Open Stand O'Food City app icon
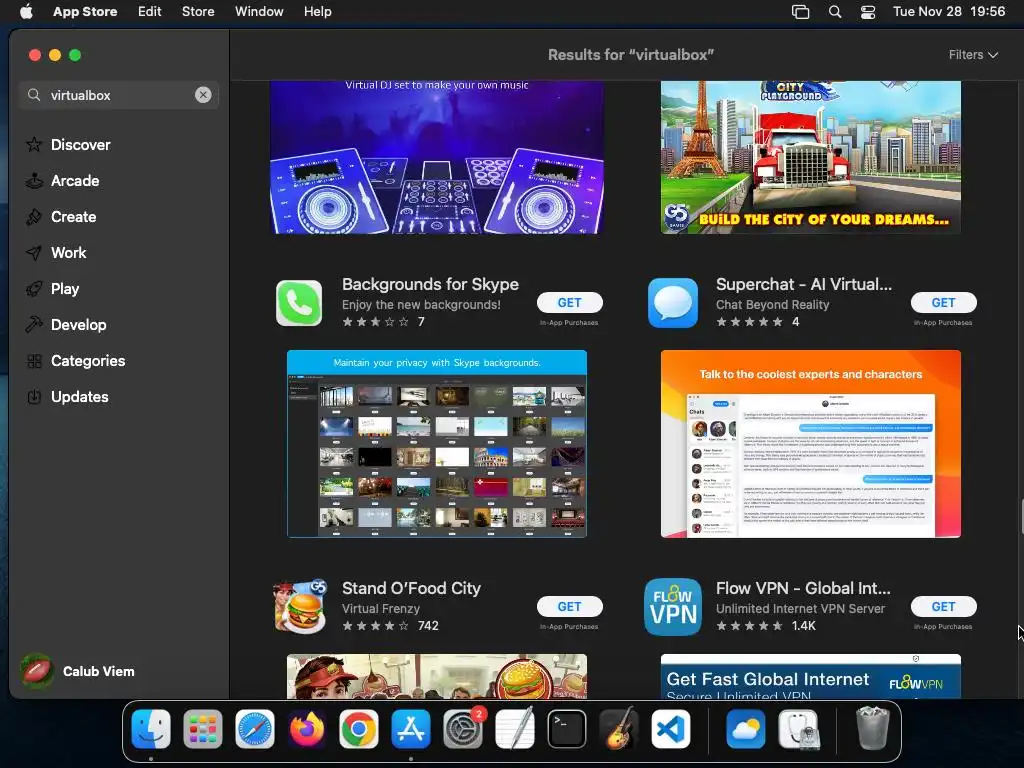The height and width of the screenshot is (768, 1024). click(x=300, y=606)
